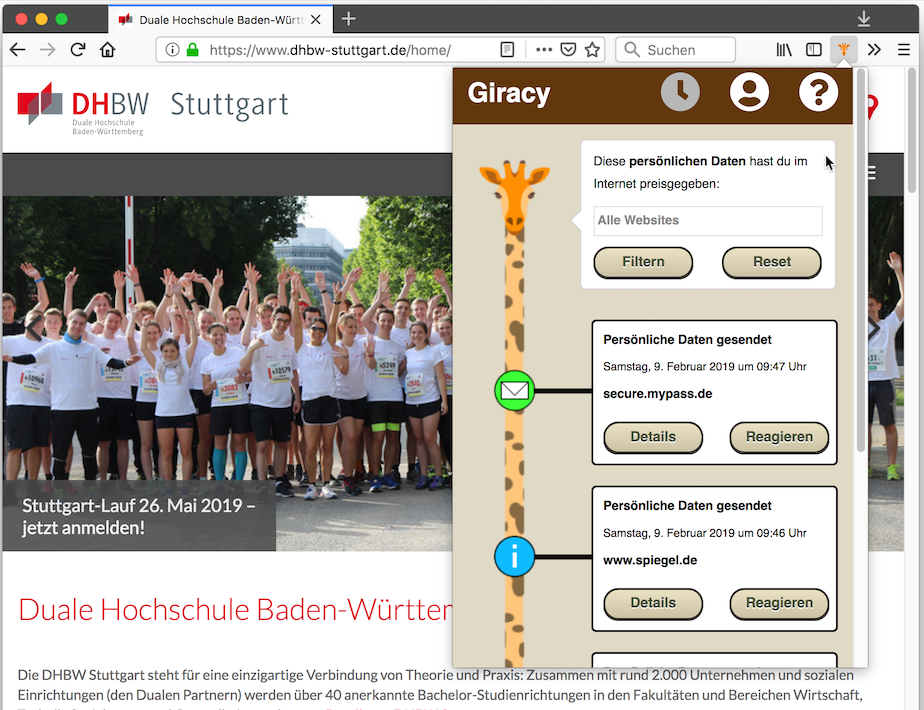Click the browser forward arrow

pyautogui.click(x=48, y=49)
